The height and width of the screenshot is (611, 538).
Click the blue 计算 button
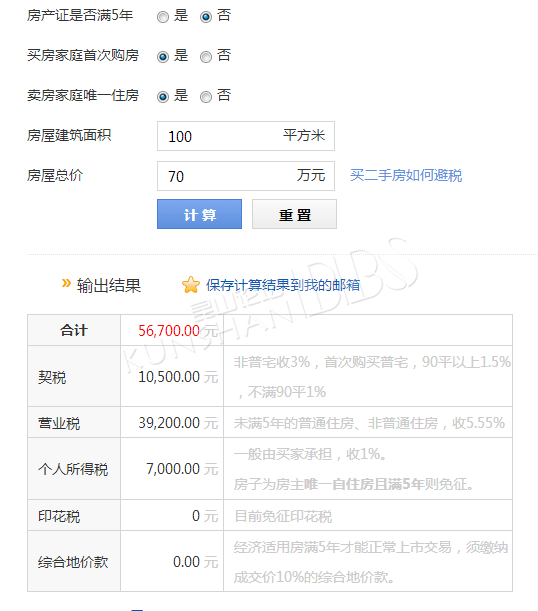coord(199,214)
